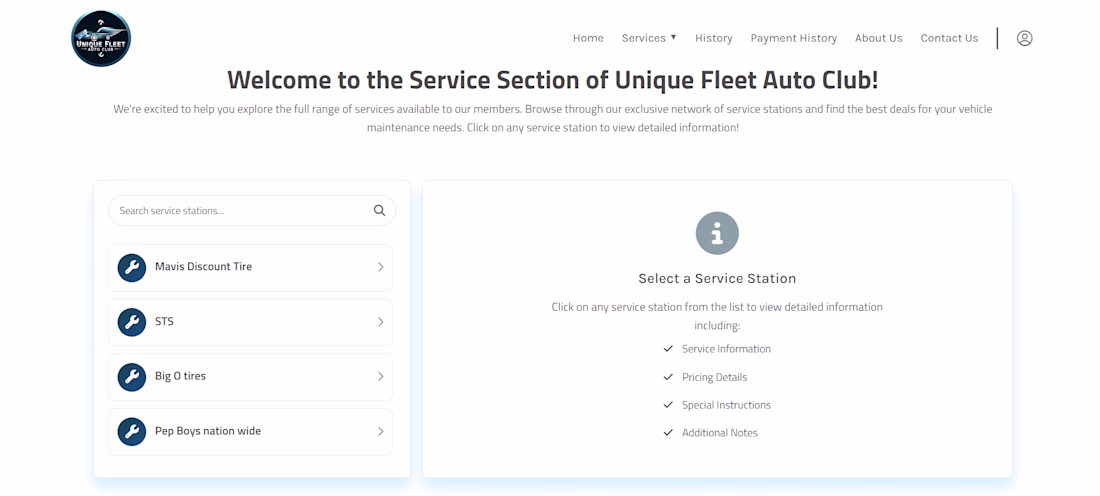Viewport: 1100px width, 496px height.
Task: Select the Pep Boys nation wide station
Action: click(250, 432)
